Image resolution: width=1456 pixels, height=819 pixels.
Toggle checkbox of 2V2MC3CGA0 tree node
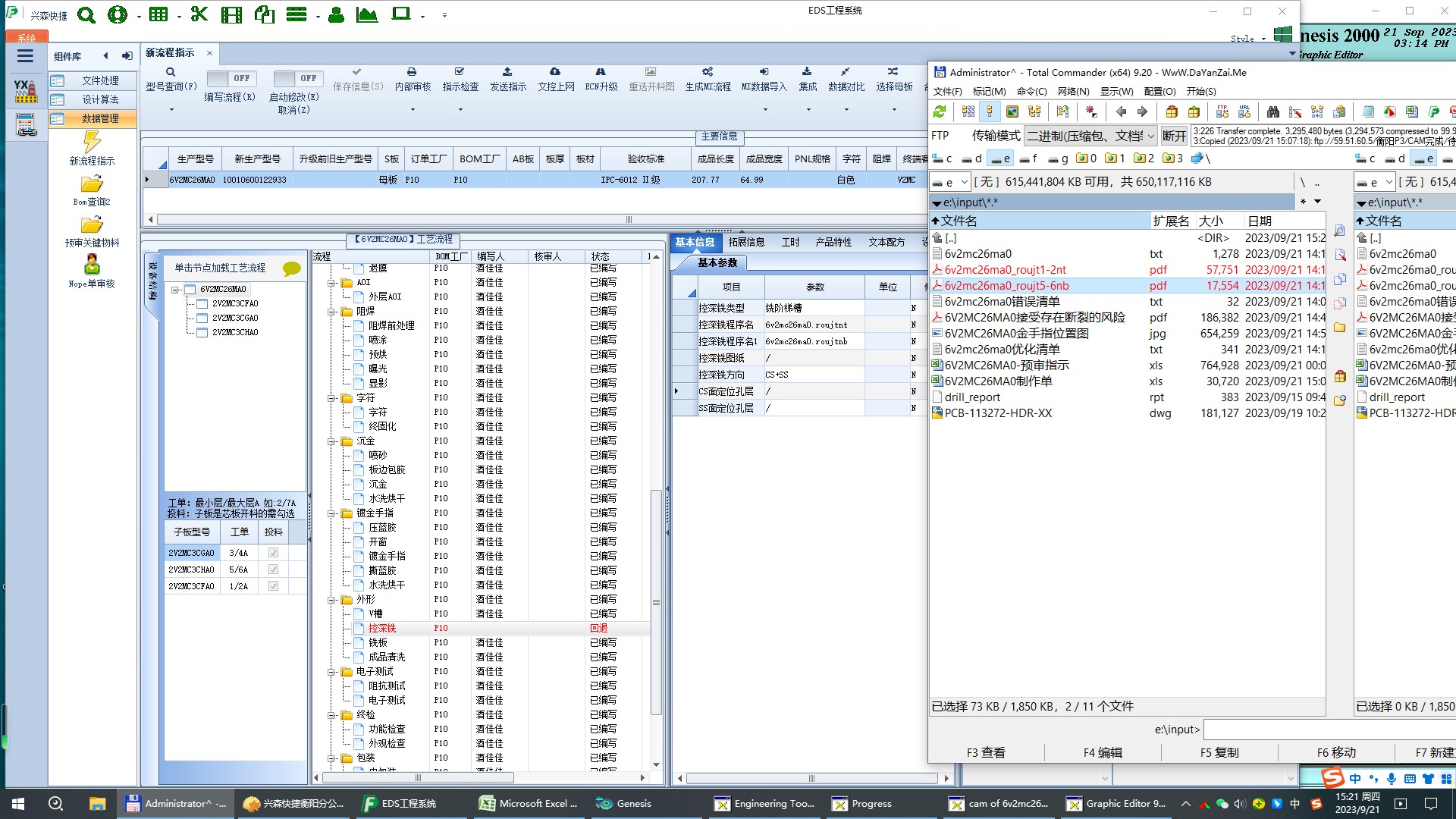point(202,318)
